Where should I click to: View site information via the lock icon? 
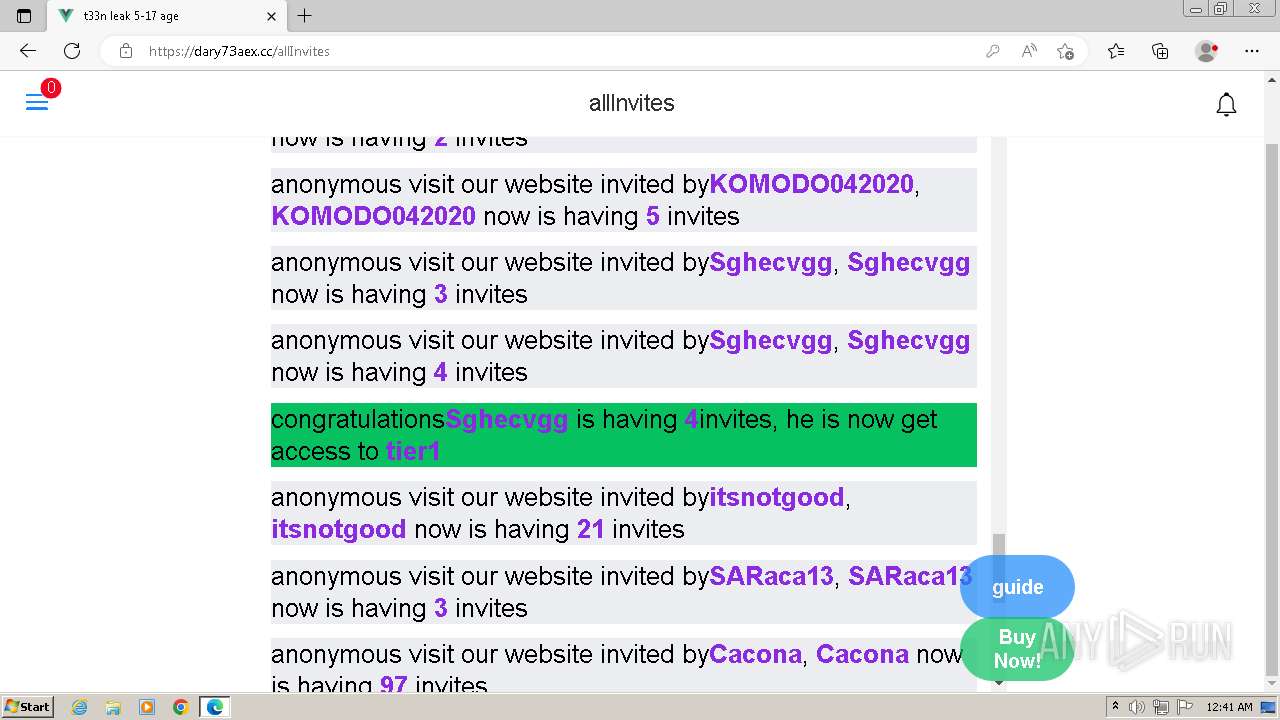(x=126, y=51)
